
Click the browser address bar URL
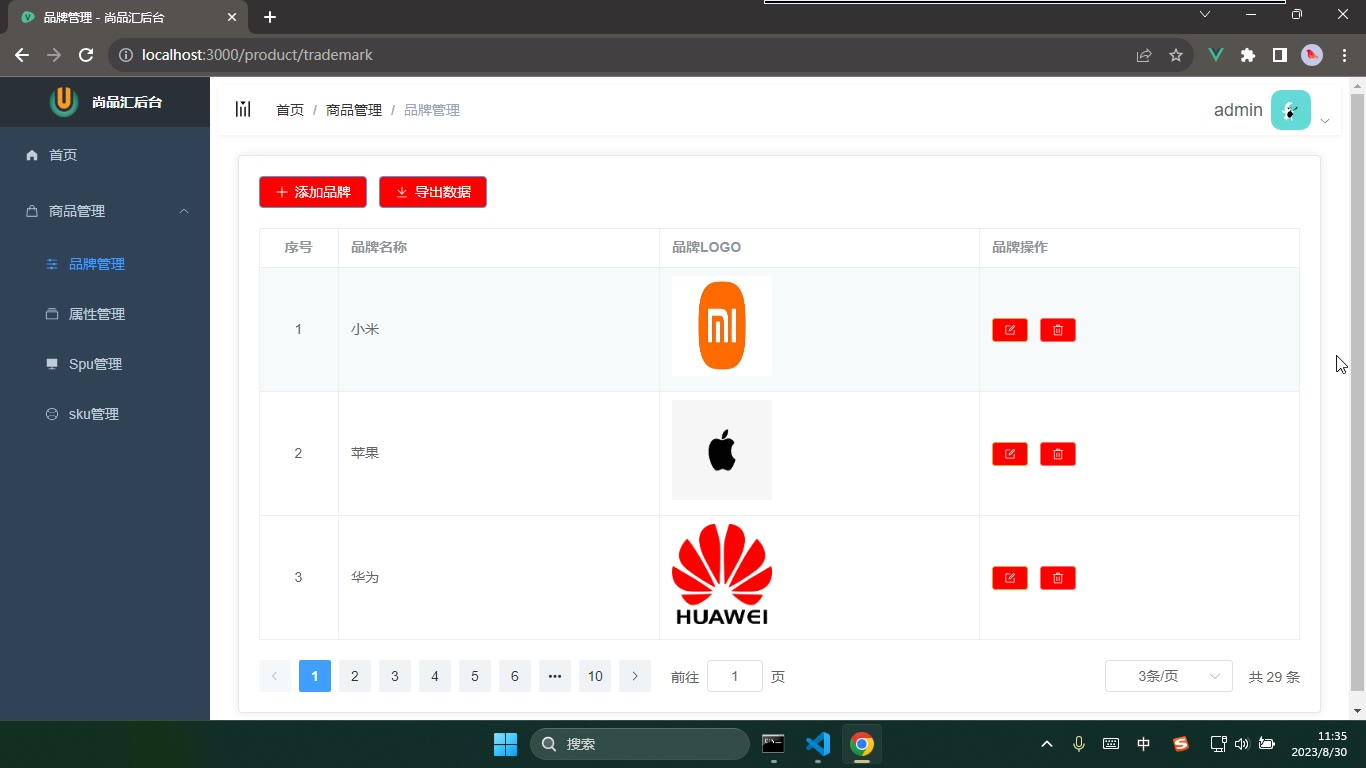(x=257, y=56)
